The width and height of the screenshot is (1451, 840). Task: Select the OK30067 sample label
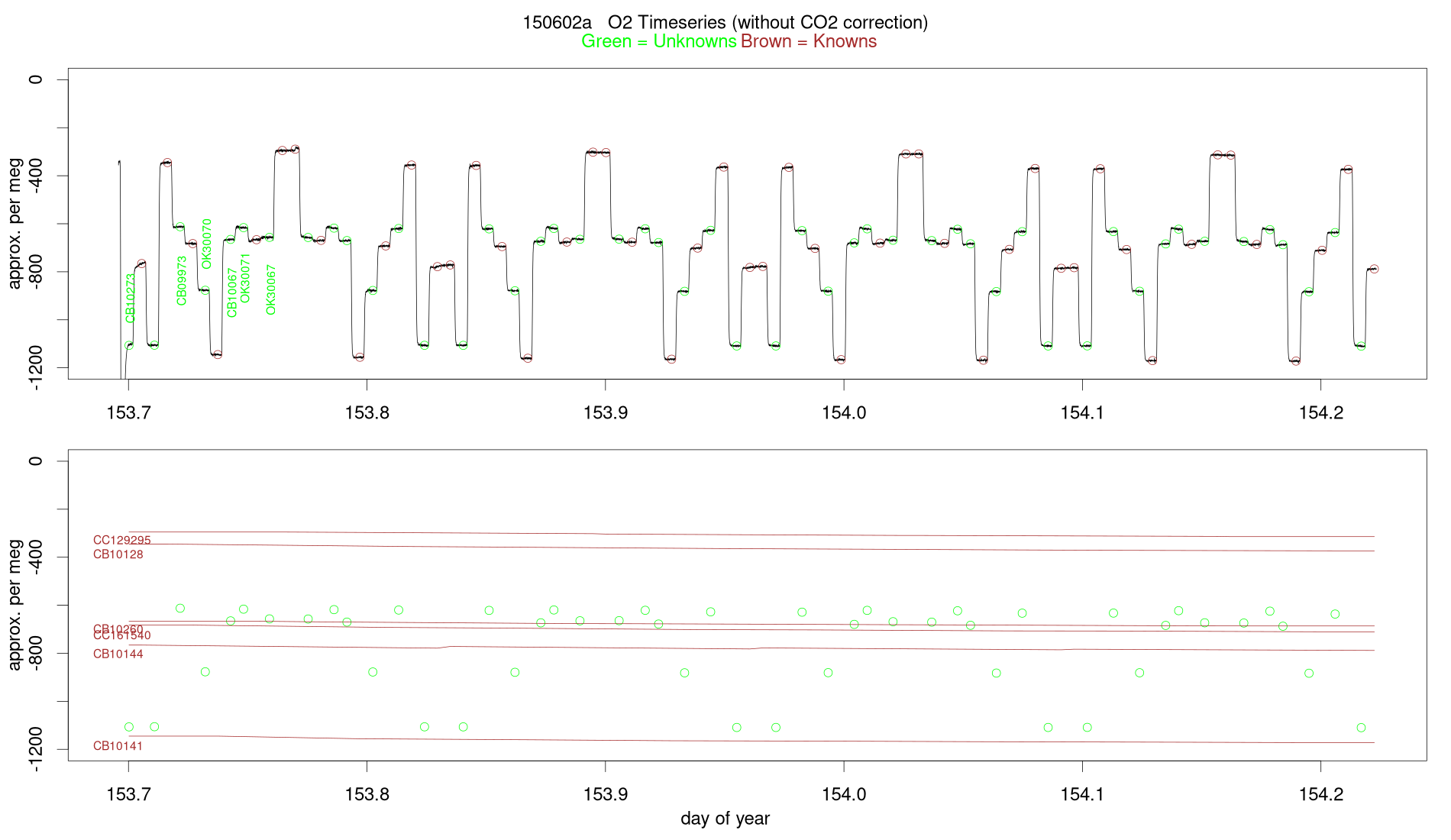pyautogui.click(x=270, y=289)
